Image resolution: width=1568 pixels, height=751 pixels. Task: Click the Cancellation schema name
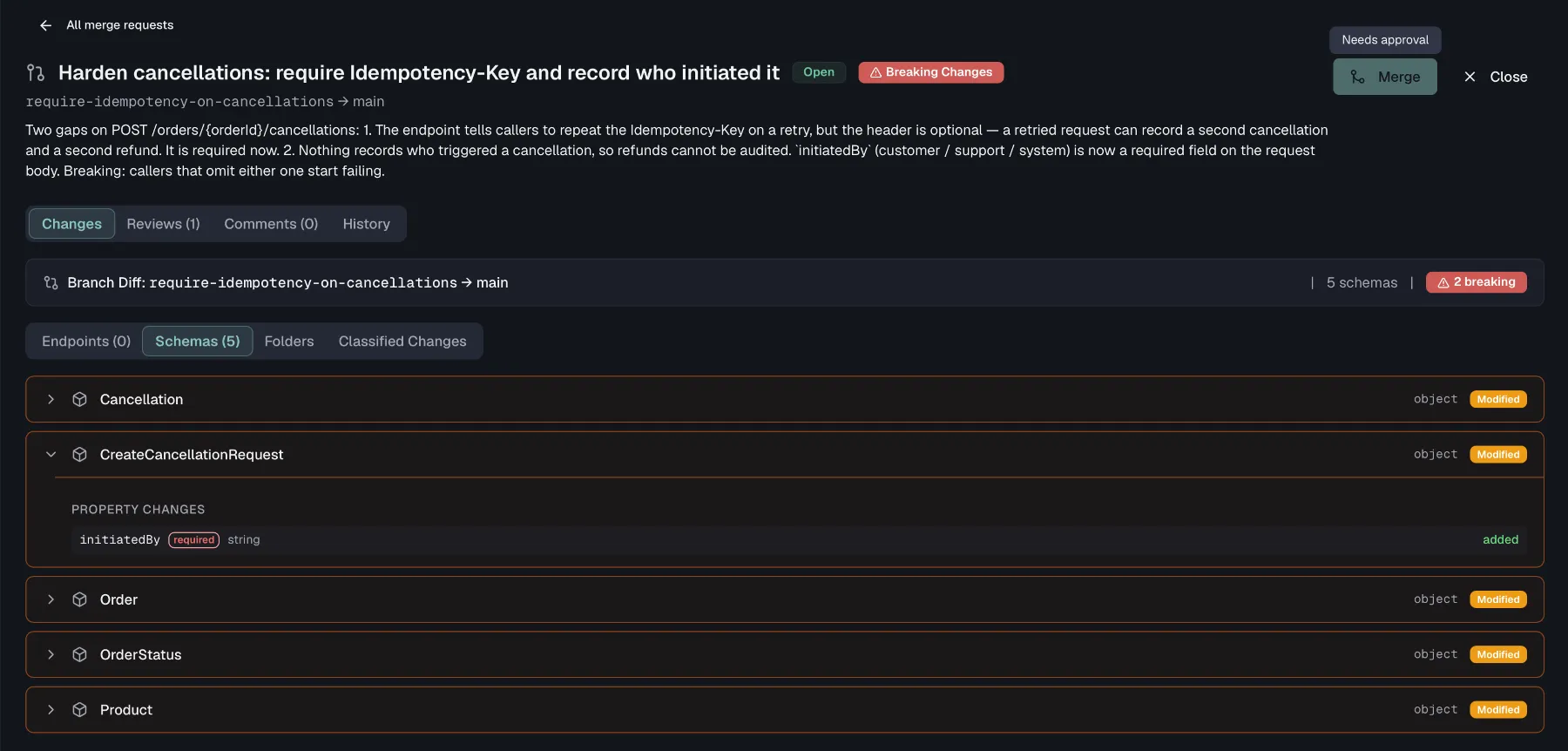tap(141, 399)
